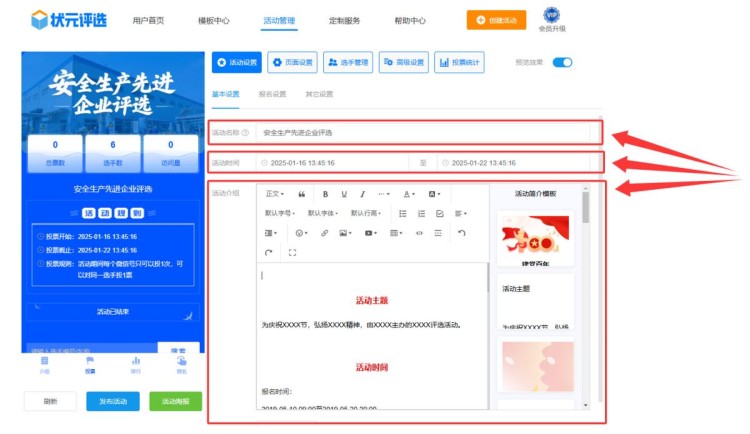Open the 正文 paragraph style dropdown

point(275,194)
